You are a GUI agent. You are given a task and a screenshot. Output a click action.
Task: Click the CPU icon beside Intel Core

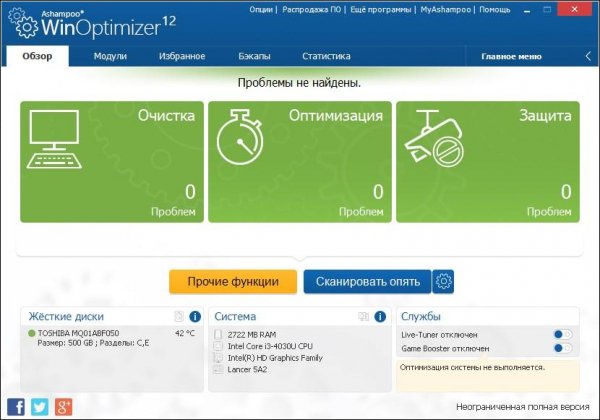click(x=218, y=346)
